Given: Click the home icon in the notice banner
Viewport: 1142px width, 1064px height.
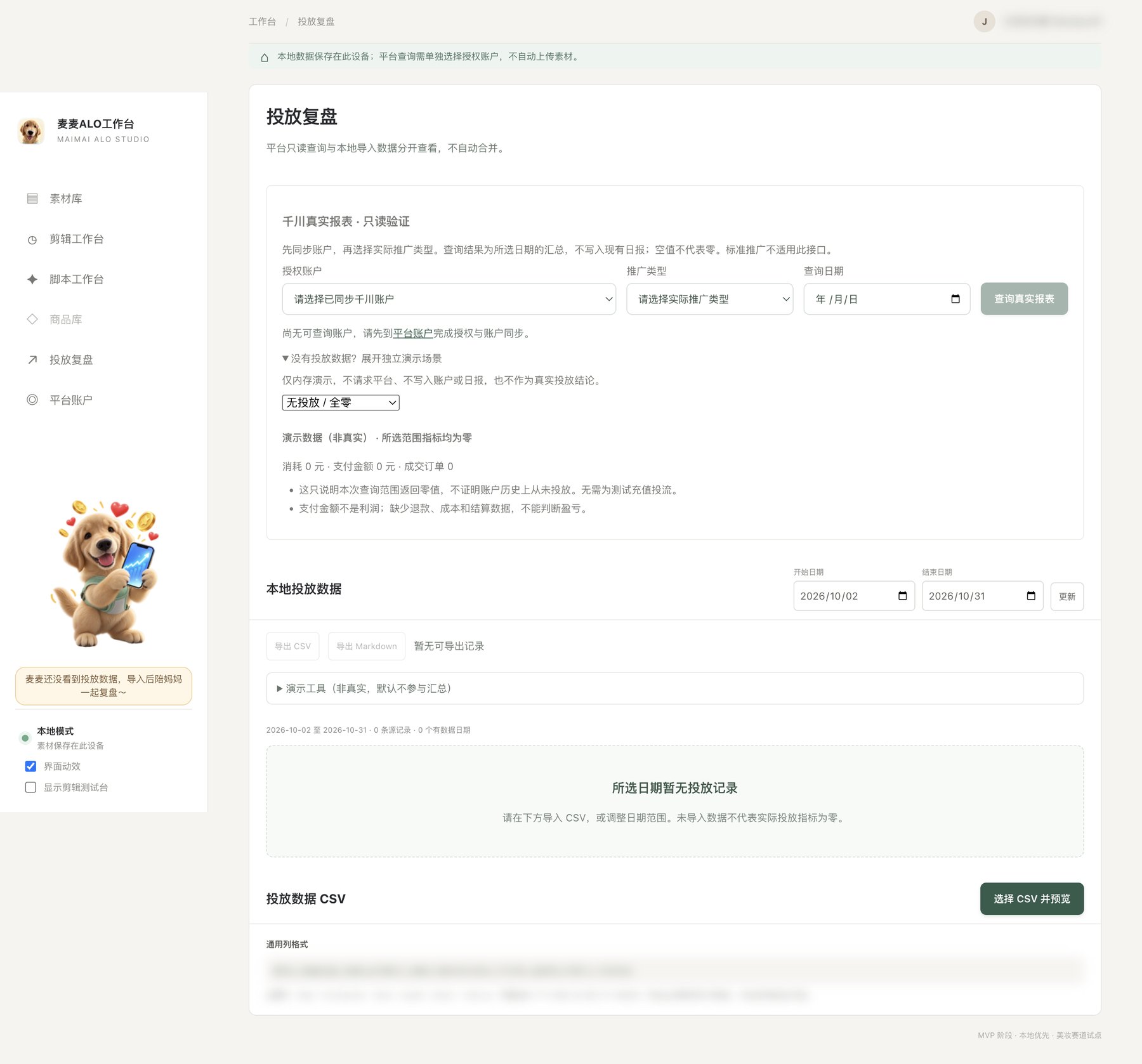Looking at the screenshot, I should click(x=265, y=57).
